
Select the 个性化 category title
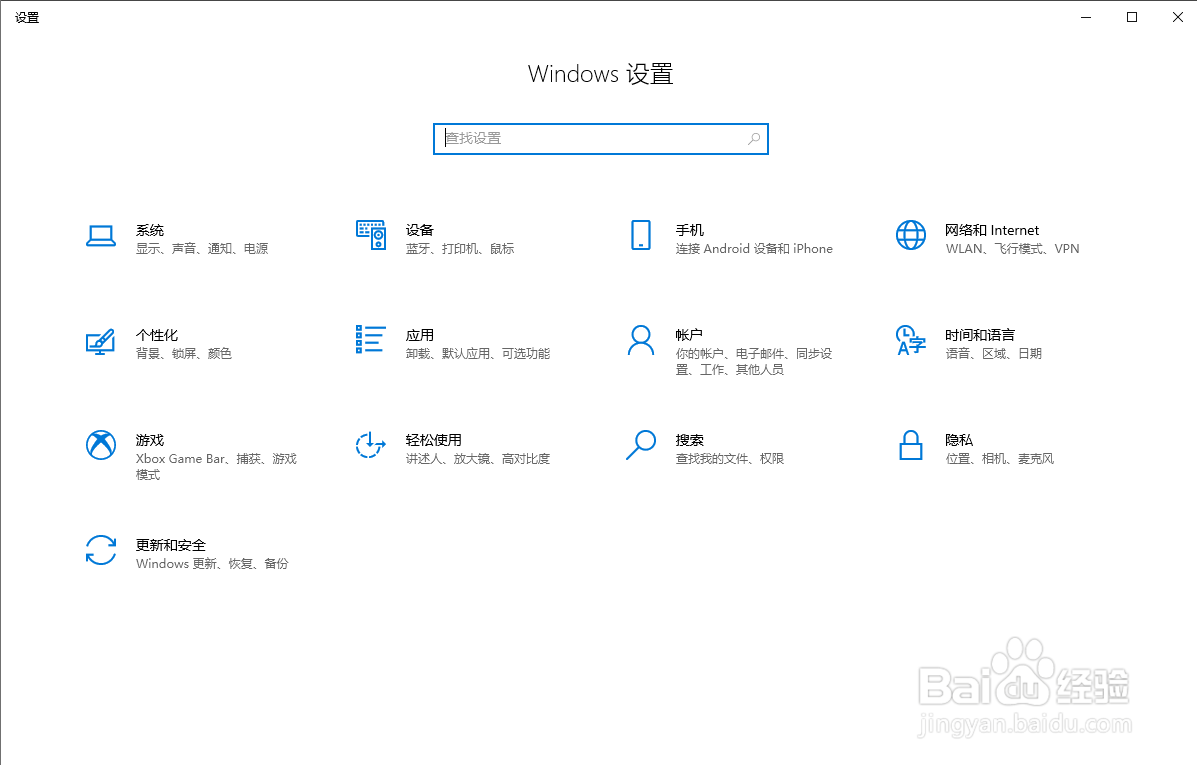[x=156, y=335]
